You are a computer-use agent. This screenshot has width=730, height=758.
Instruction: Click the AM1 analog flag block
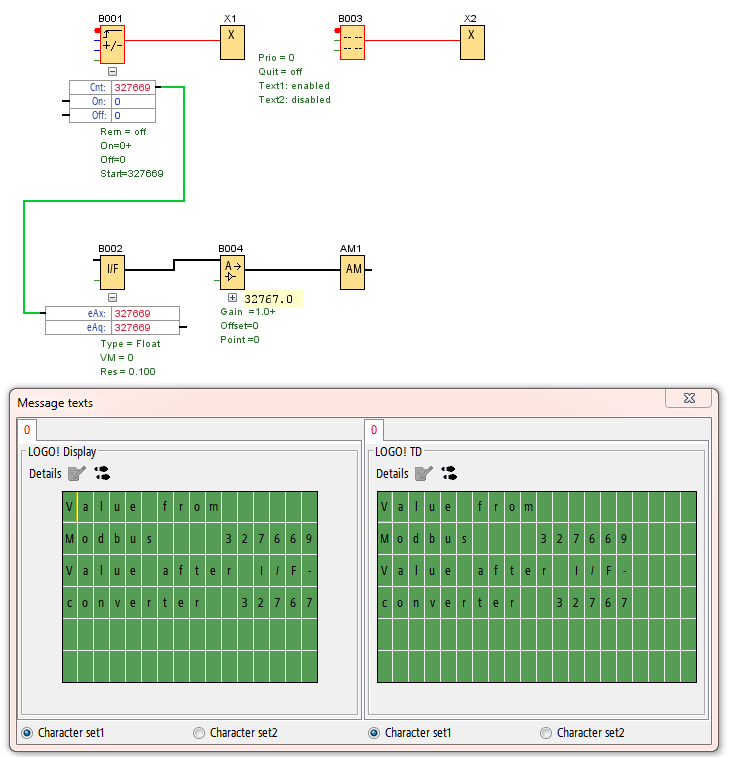[x=353, y=270]
